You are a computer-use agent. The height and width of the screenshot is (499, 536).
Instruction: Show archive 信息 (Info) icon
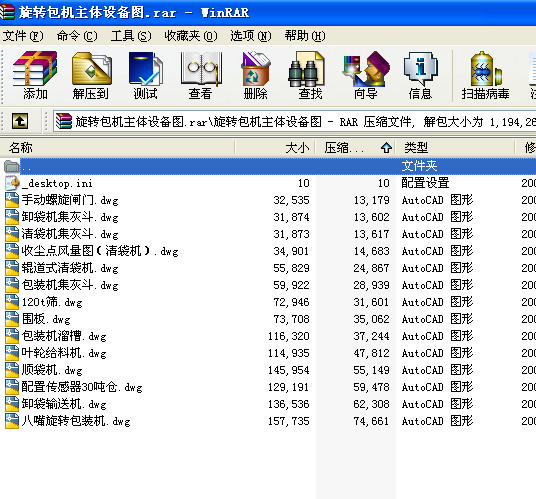(420, 69)
